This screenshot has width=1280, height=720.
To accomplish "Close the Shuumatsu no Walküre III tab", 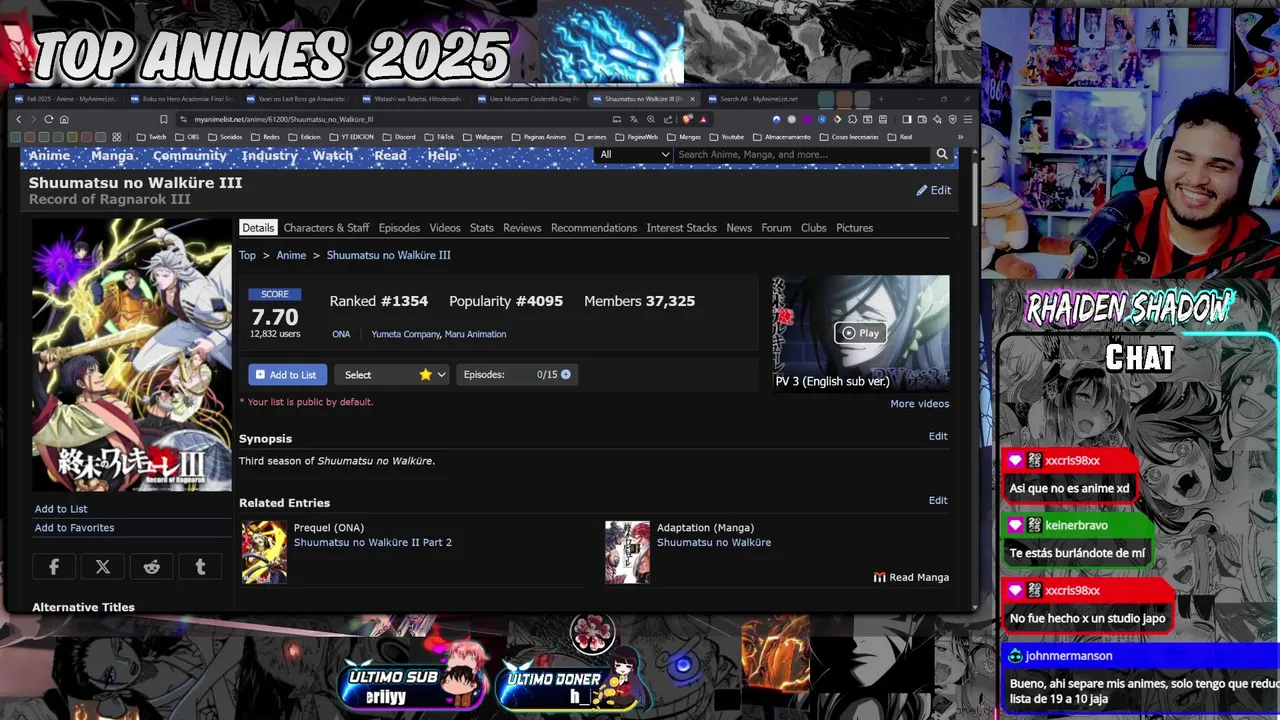I will 691,99.
